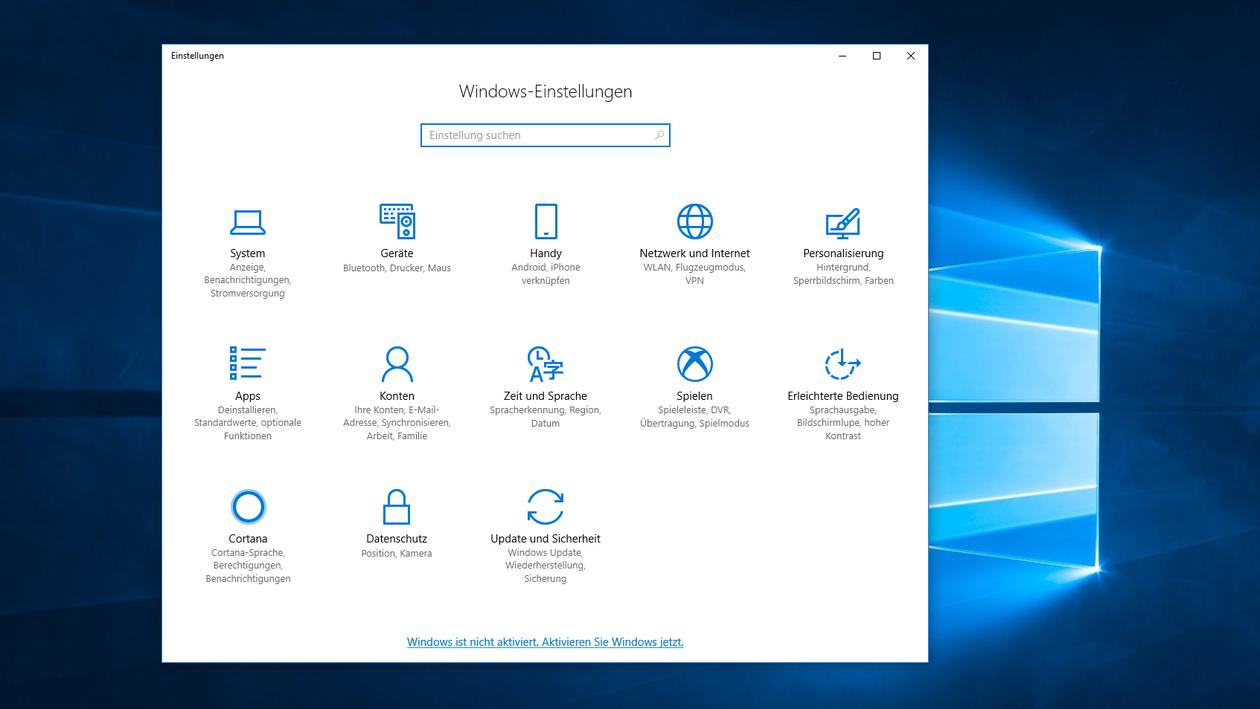
Task: Click the Konten description about E-Mail-Adresse
Action: [x=397, y=423]
